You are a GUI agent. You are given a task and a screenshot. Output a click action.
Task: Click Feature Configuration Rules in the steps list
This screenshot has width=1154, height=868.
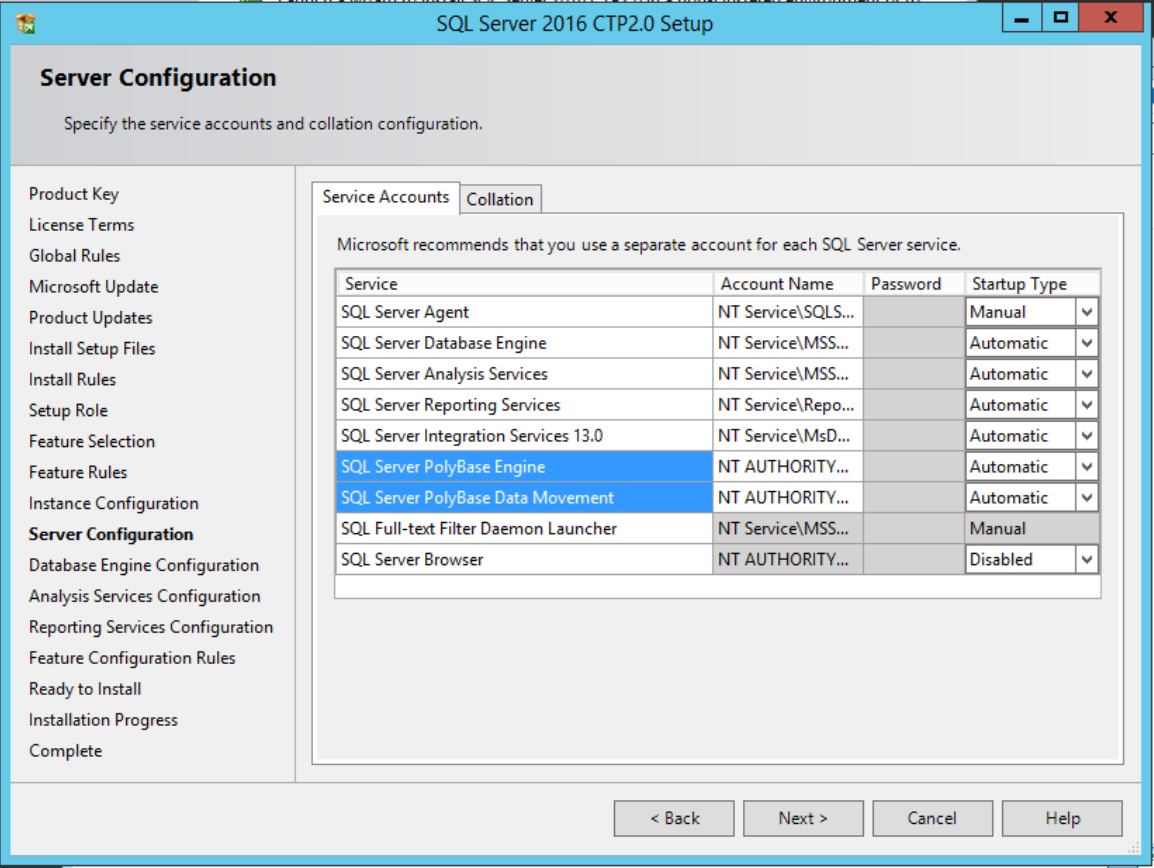132,657
